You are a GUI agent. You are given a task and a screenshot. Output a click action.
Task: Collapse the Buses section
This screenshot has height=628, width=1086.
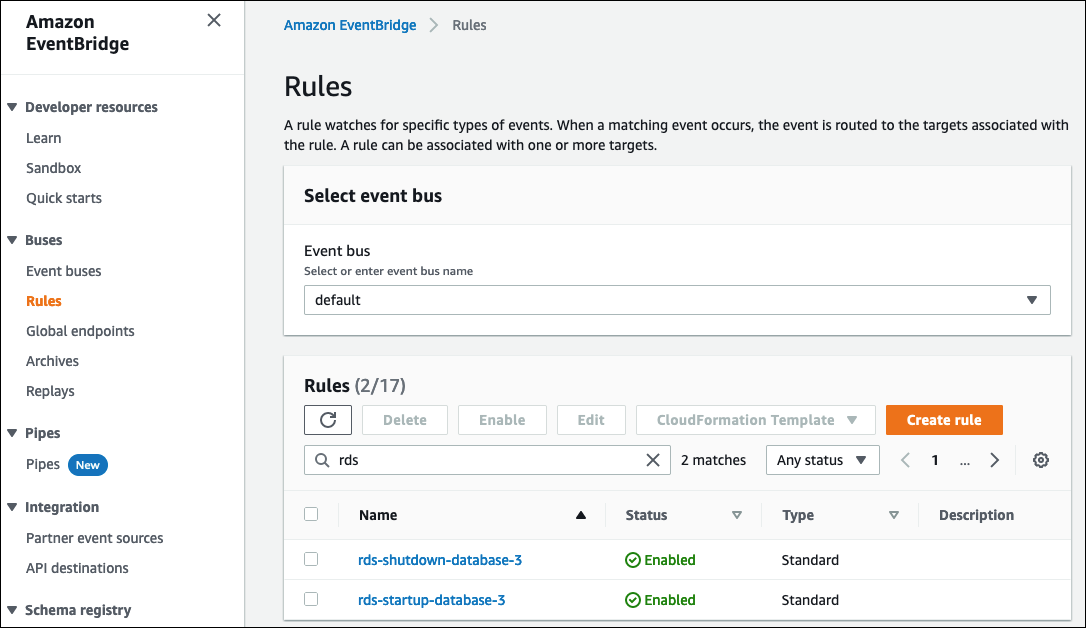coord(10,240)
